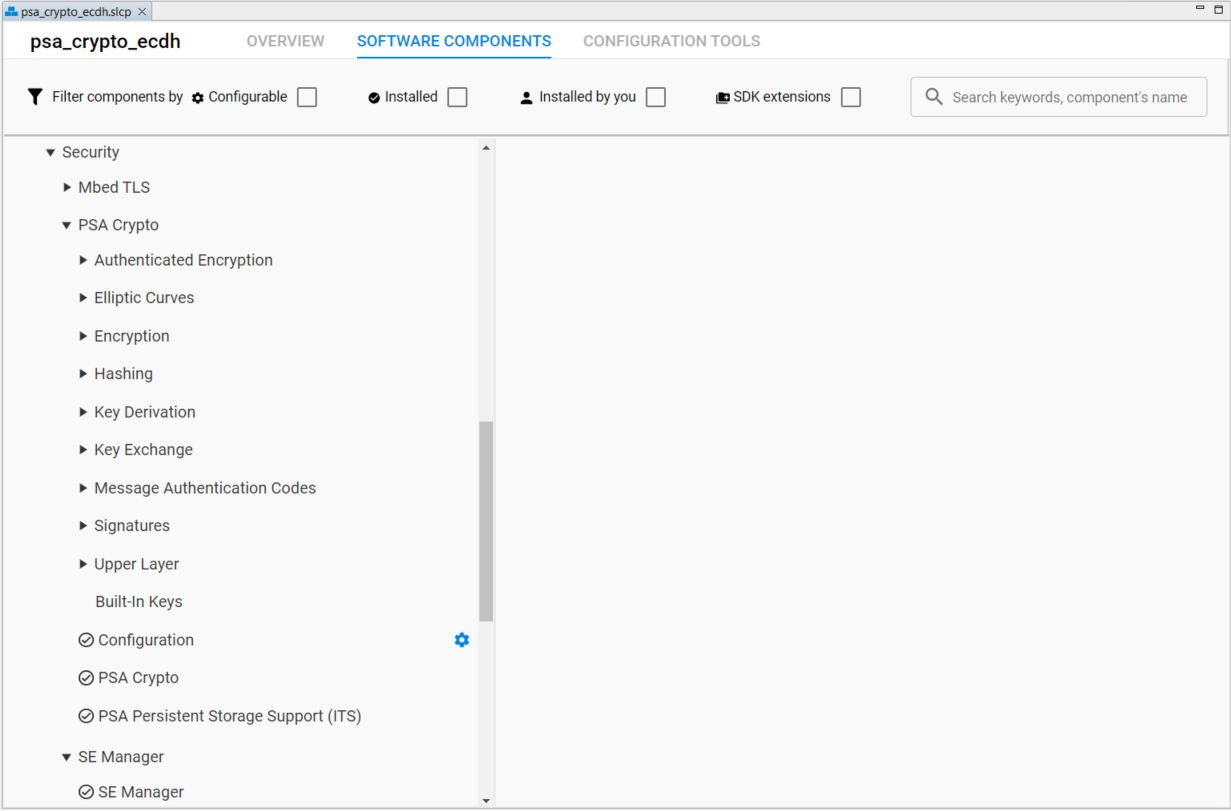Click the SDK extensions package icon
Screen dimensions: 1231x811
click(720, 96)
